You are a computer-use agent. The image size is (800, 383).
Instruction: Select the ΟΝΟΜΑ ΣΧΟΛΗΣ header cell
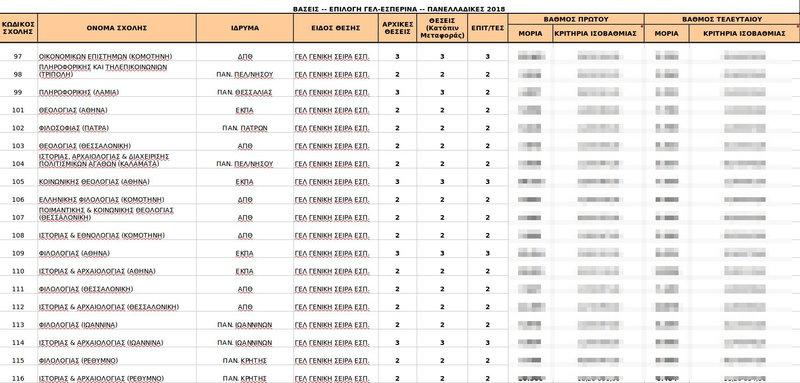tap(117, 28)
